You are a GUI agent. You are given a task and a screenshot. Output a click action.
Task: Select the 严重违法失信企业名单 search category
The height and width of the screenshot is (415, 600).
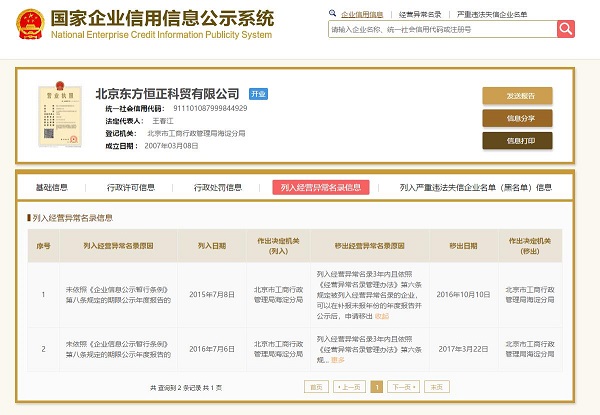491,15
